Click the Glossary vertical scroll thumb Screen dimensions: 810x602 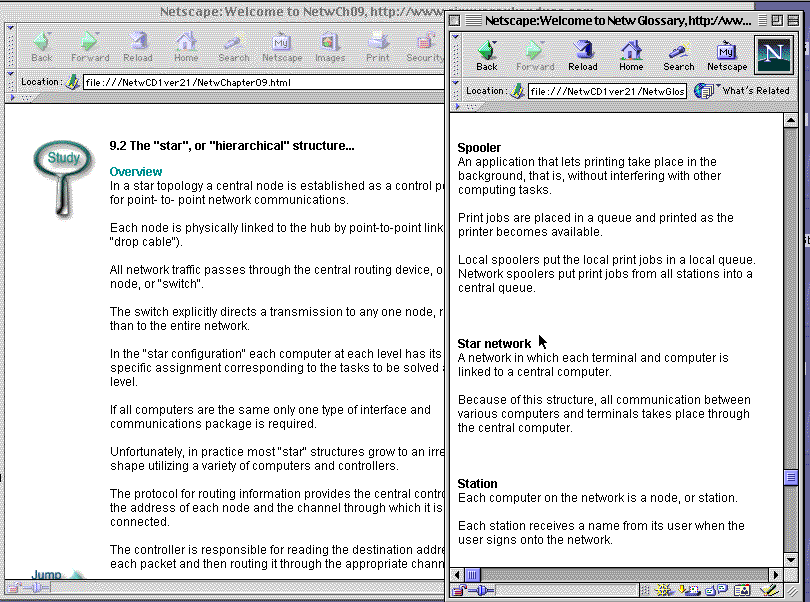coord(790,477)
